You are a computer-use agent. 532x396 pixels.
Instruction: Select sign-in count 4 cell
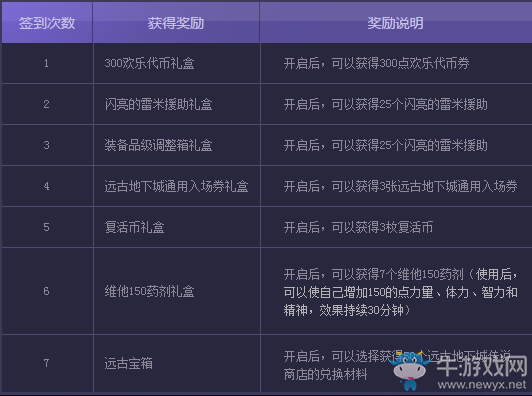46,186
